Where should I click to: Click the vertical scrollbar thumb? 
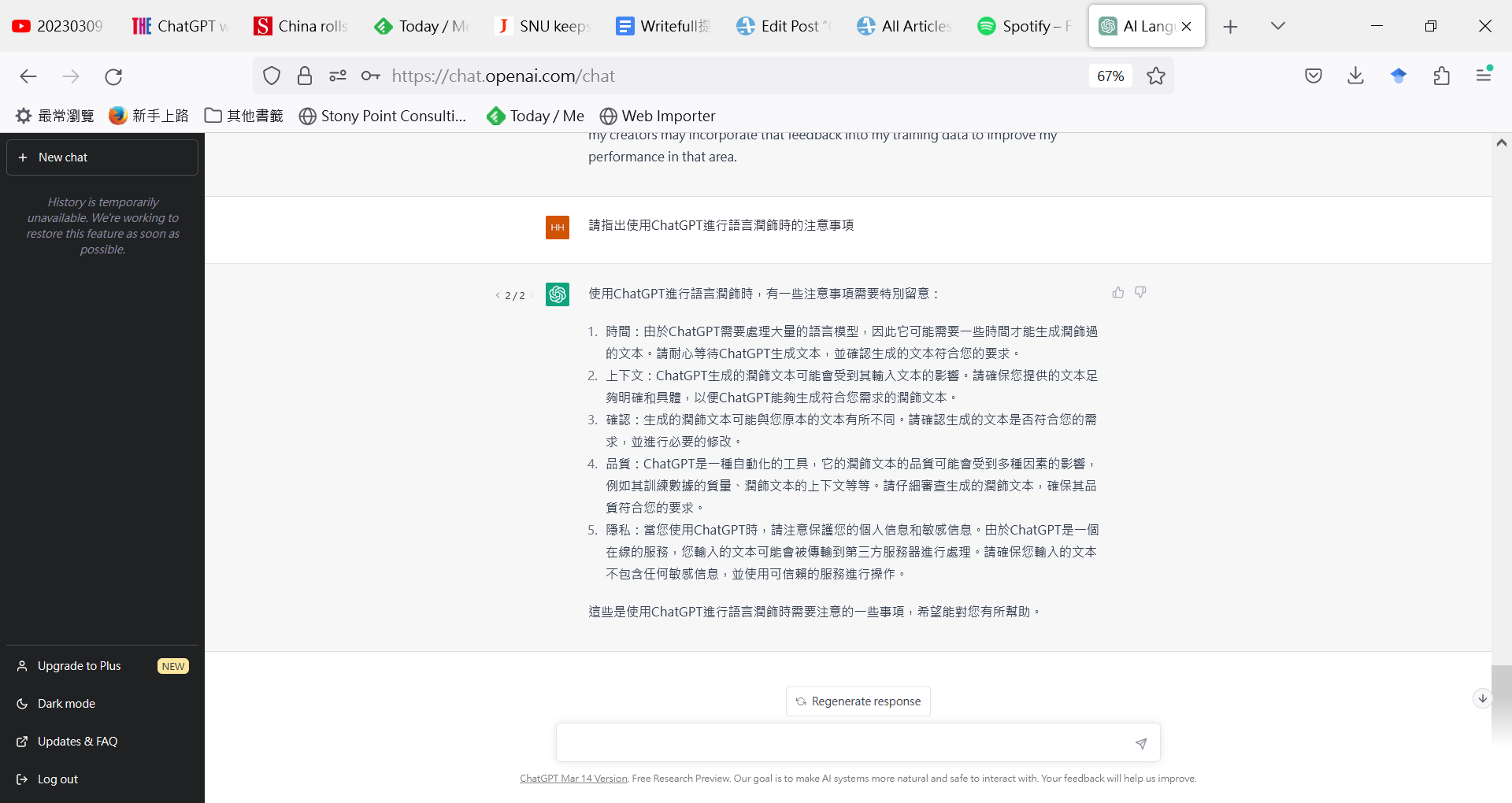1502,705
